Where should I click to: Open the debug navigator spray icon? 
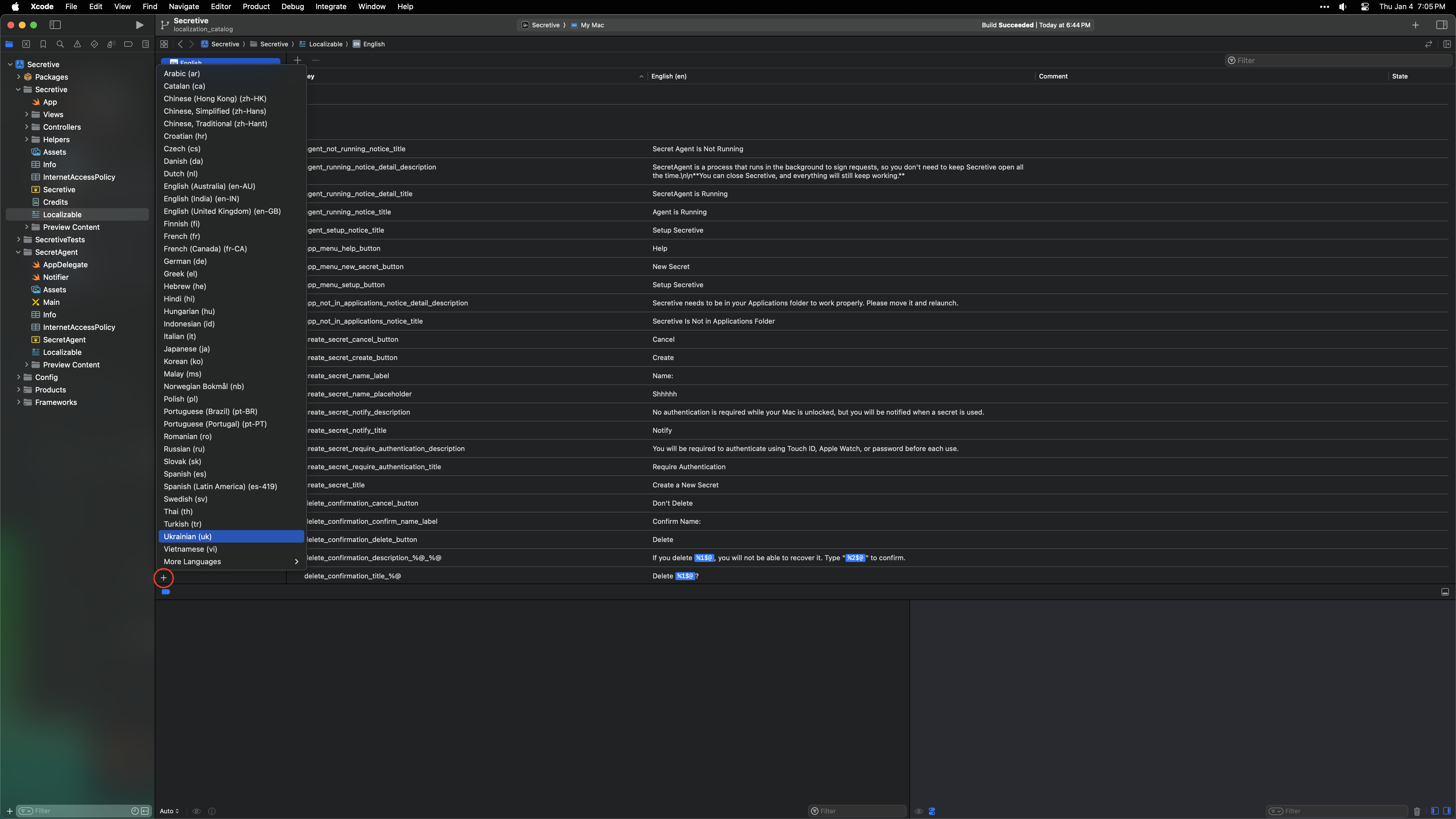(x=111, y=44)
